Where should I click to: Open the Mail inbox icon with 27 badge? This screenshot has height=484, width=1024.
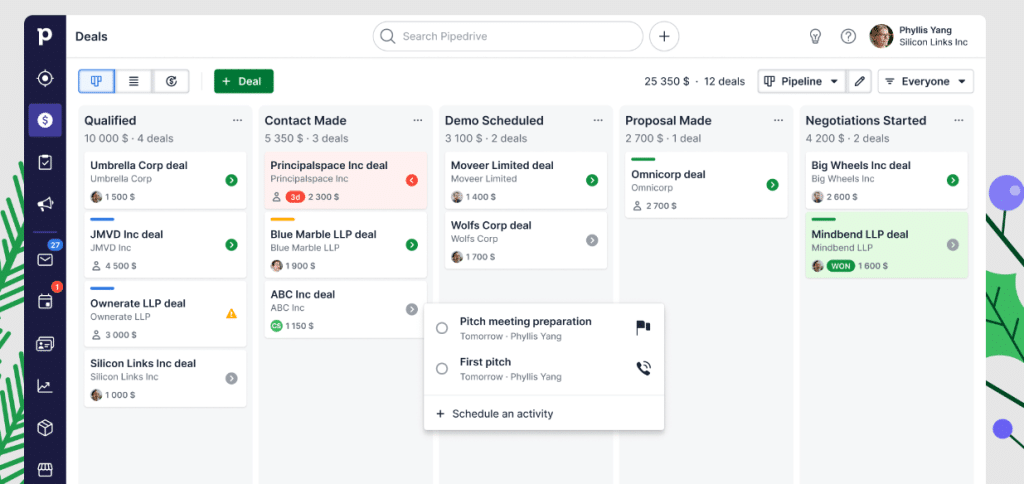[44, 259]
